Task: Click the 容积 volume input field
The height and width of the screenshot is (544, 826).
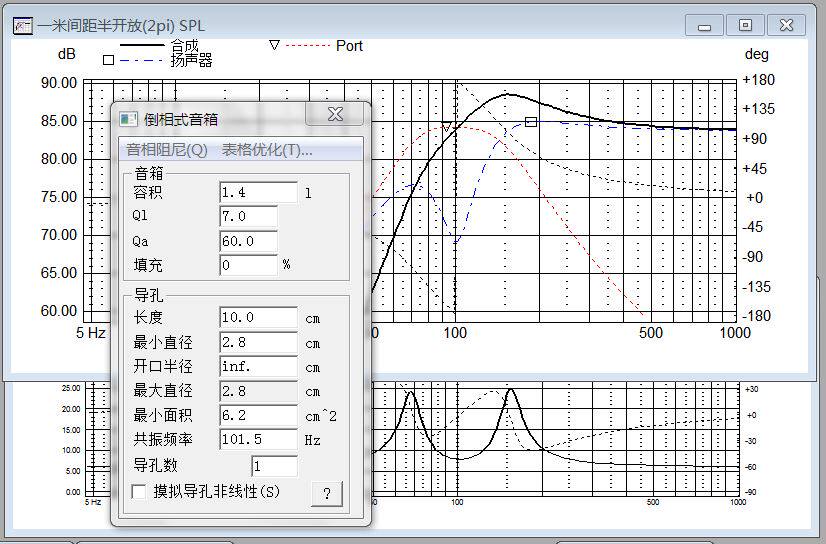Action: 258,192
